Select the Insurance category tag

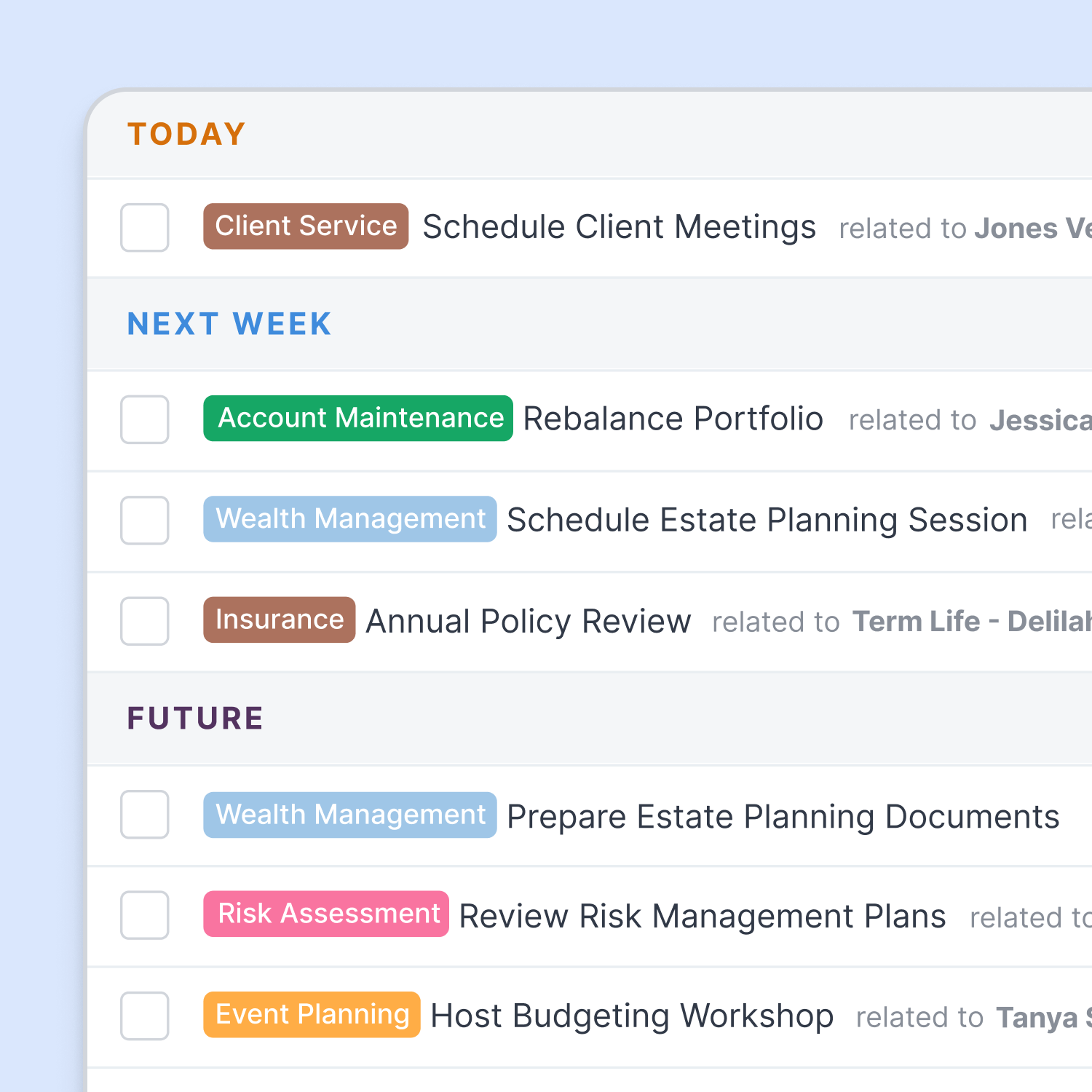click(x=280, y=620)
